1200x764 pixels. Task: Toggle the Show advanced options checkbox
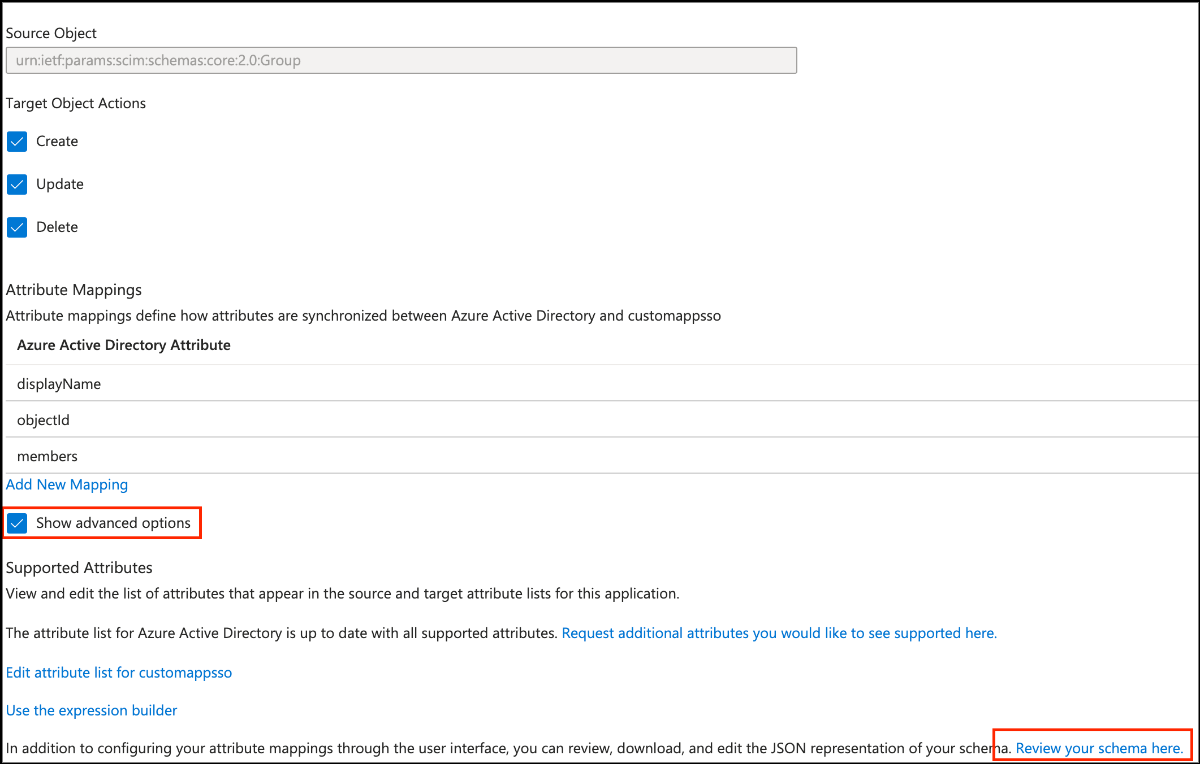(x=17, y=523)
